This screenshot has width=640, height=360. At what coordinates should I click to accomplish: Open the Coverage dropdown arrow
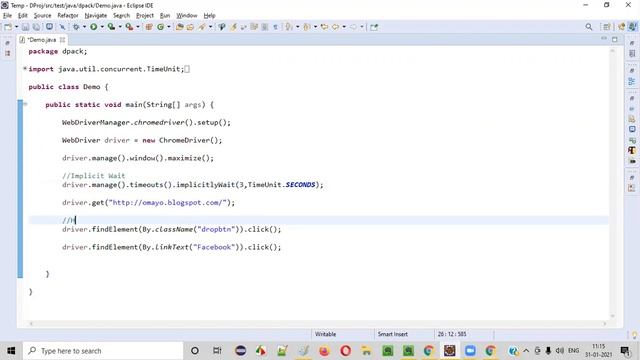point(120,27)
